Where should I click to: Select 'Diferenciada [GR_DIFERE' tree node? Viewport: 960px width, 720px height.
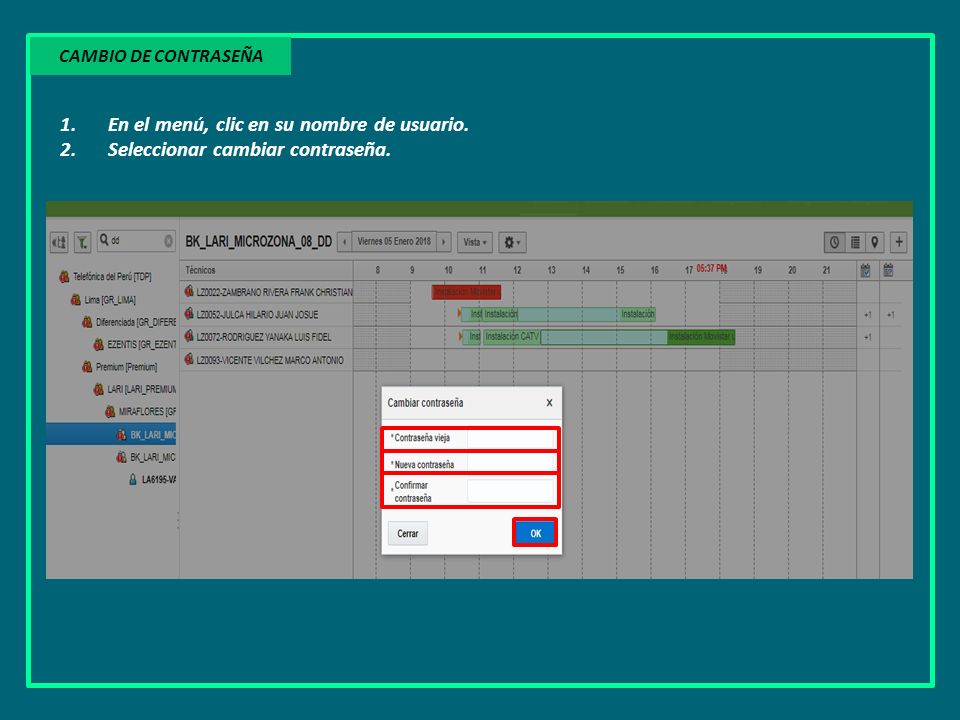click(136, 322)
